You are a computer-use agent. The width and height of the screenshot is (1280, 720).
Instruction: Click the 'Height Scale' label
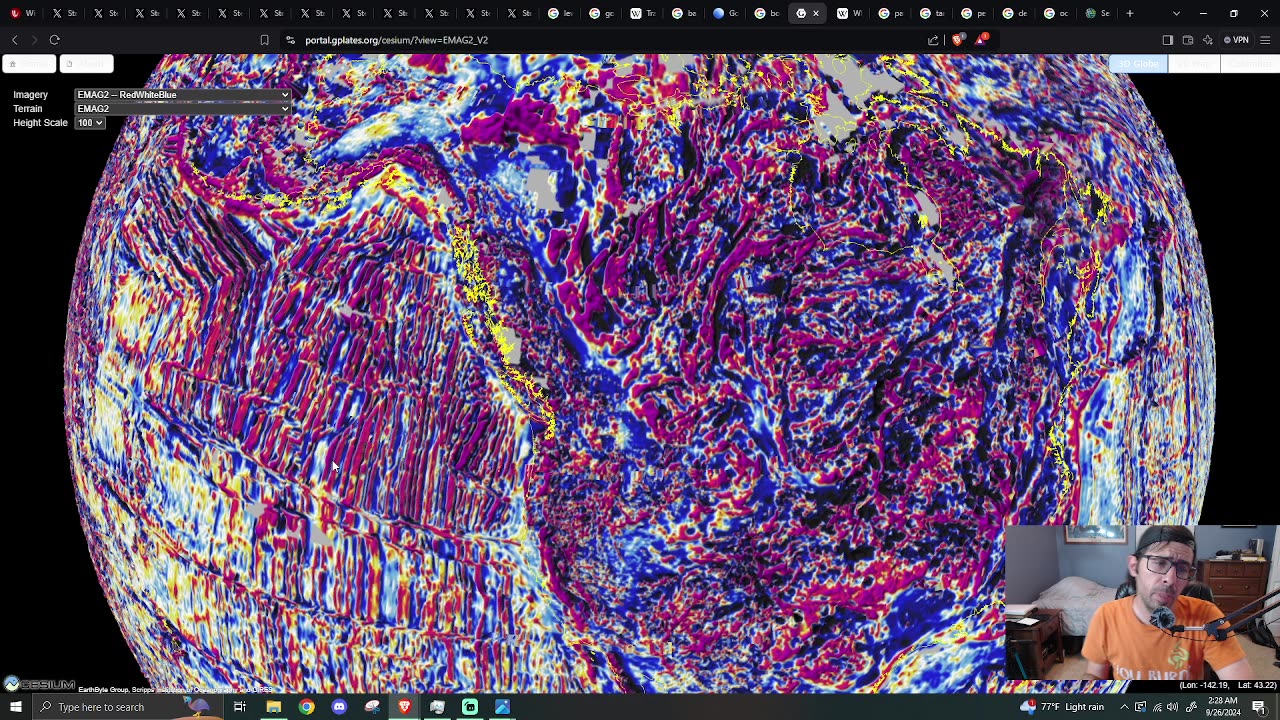pyautogui.click(x=40, y=123)
